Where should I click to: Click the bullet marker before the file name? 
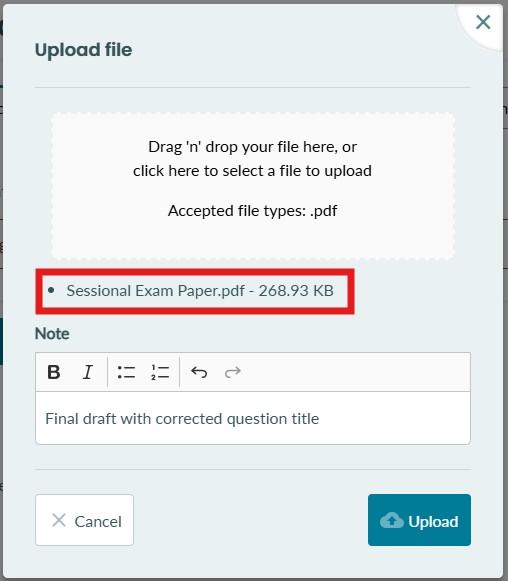[x=51, y=290]
